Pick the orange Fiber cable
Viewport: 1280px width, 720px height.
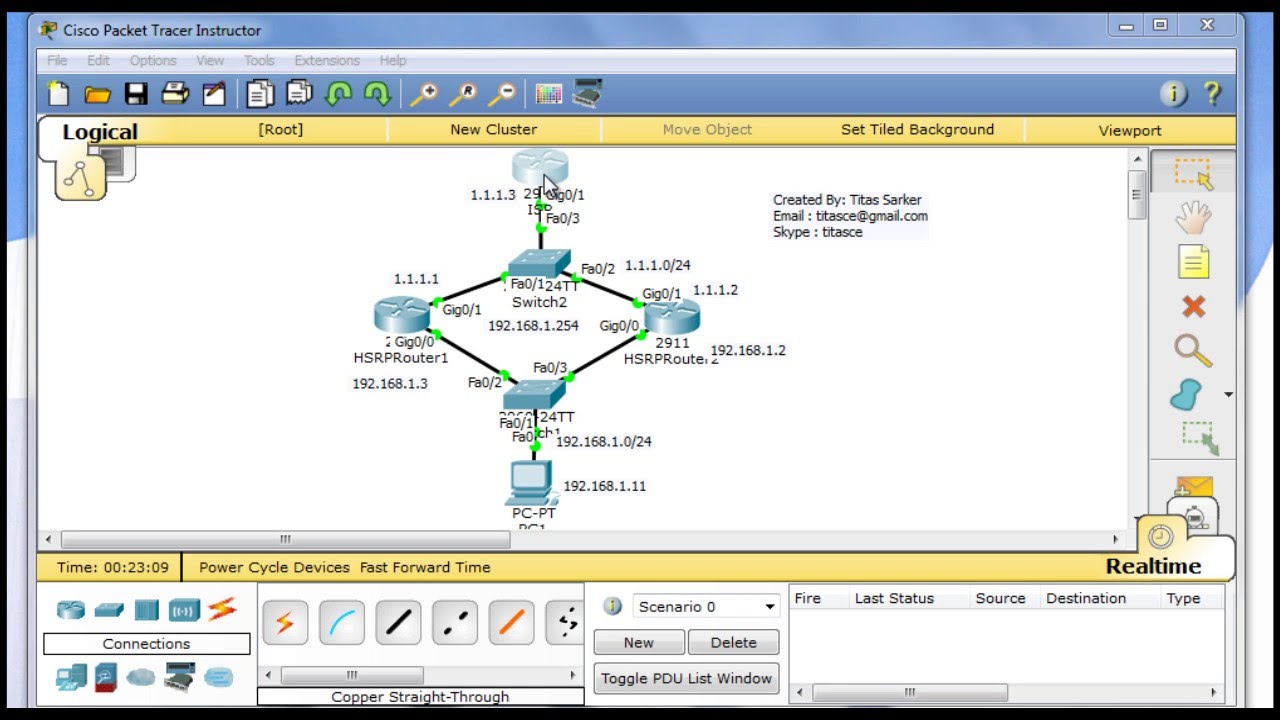511,623
